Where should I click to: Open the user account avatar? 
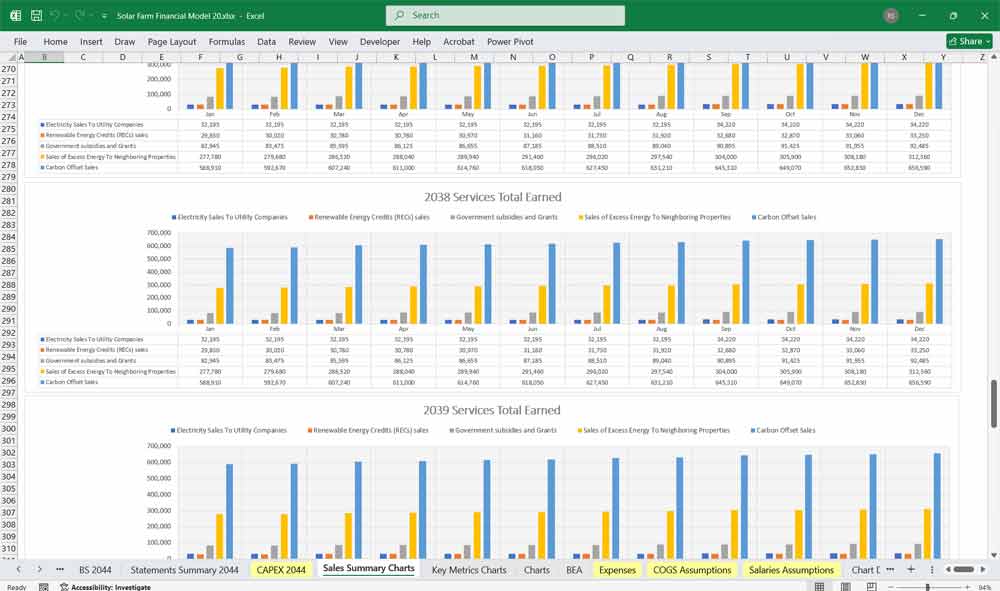891,16
